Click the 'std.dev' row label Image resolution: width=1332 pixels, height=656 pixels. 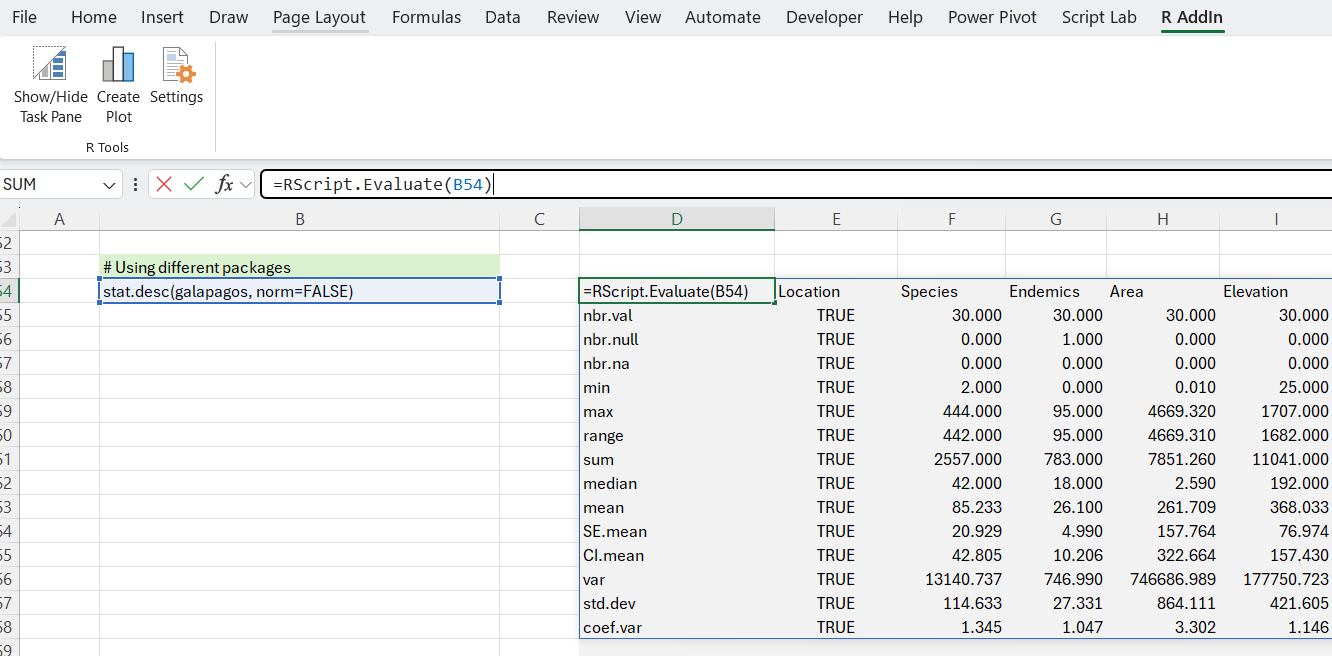pyautogui.click(x=677, y=603)
